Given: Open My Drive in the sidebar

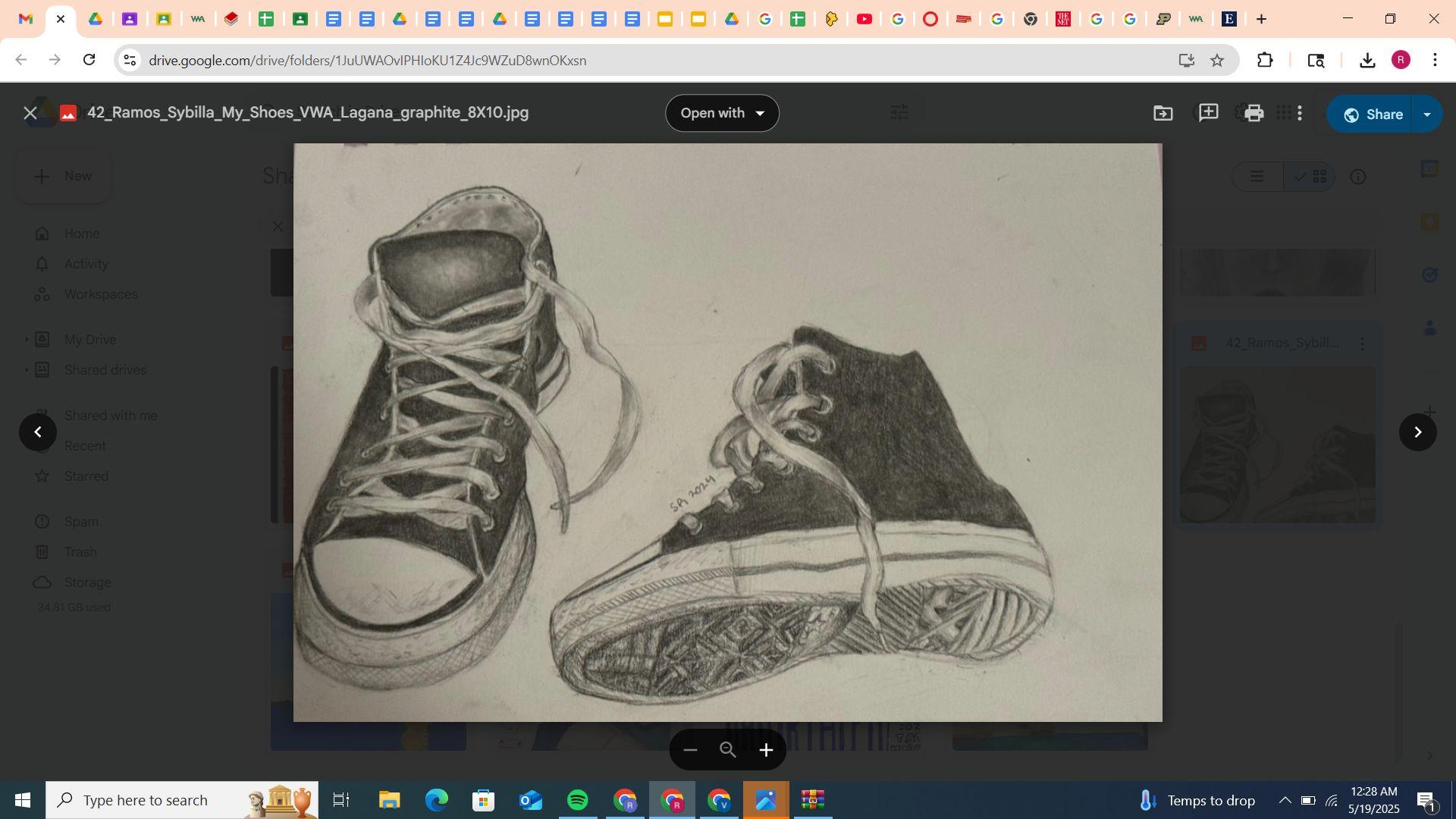Looking at the screenshot, I should coord(90,340).
